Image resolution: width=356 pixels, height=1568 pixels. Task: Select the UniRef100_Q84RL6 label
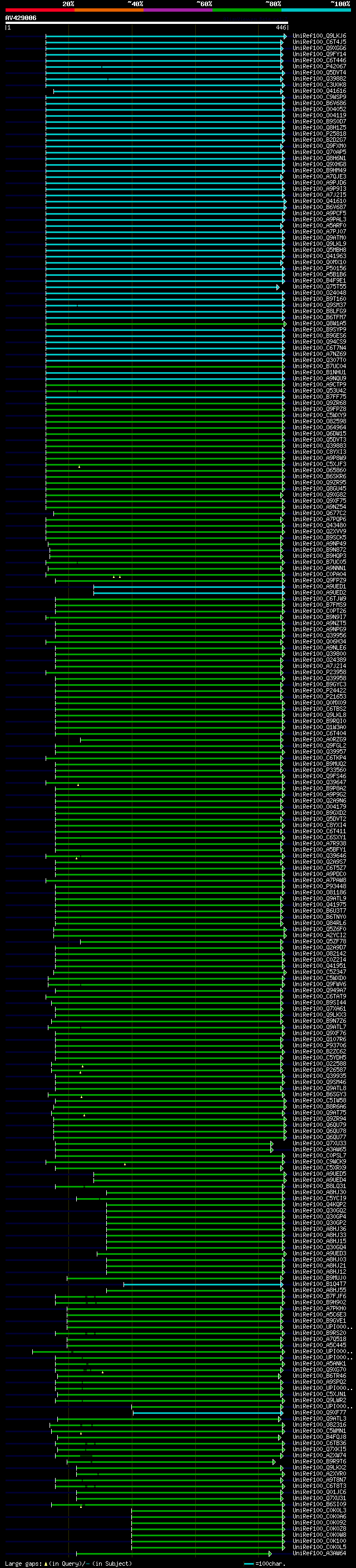click(319, 923)
